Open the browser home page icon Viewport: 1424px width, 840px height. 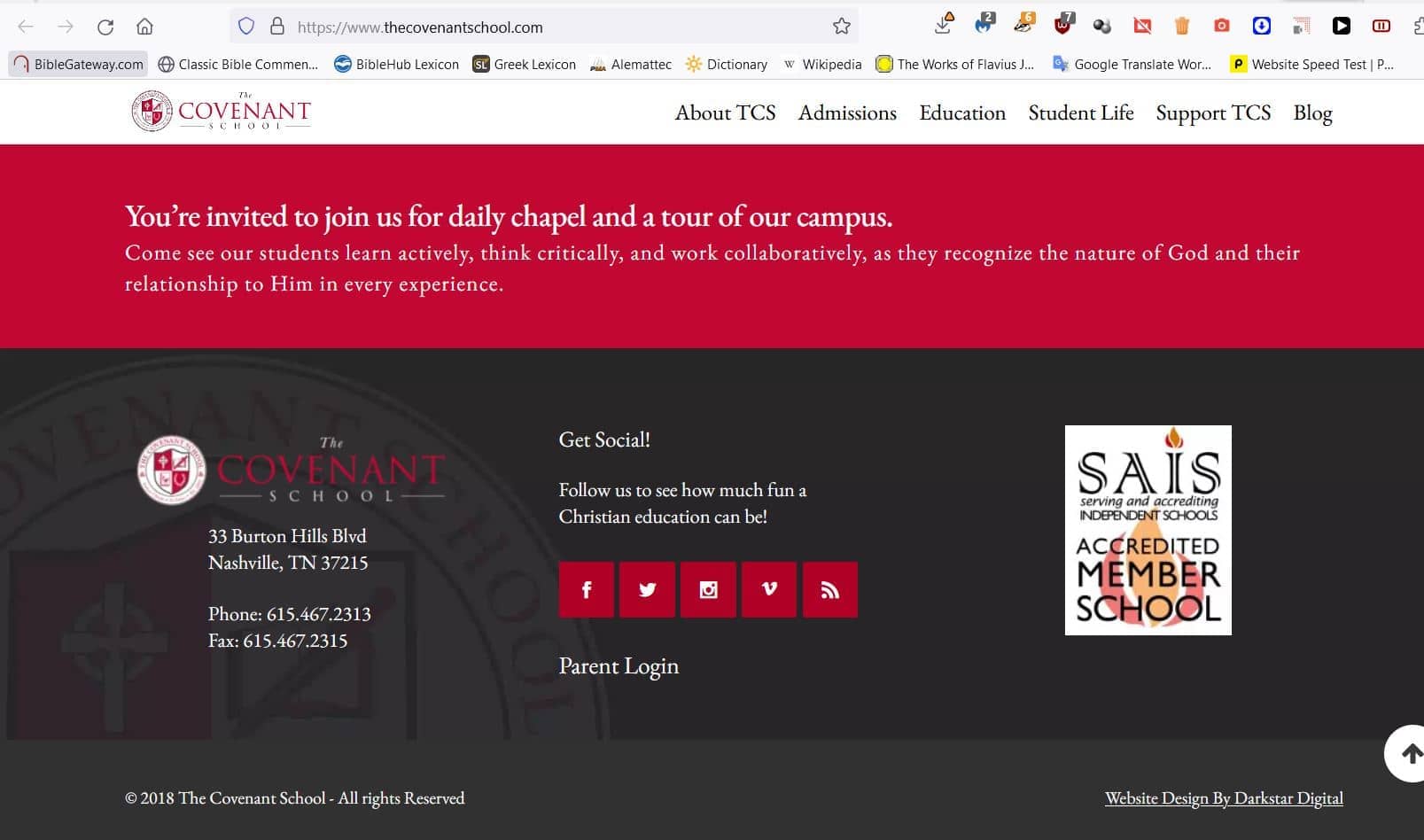pos(144,27)
